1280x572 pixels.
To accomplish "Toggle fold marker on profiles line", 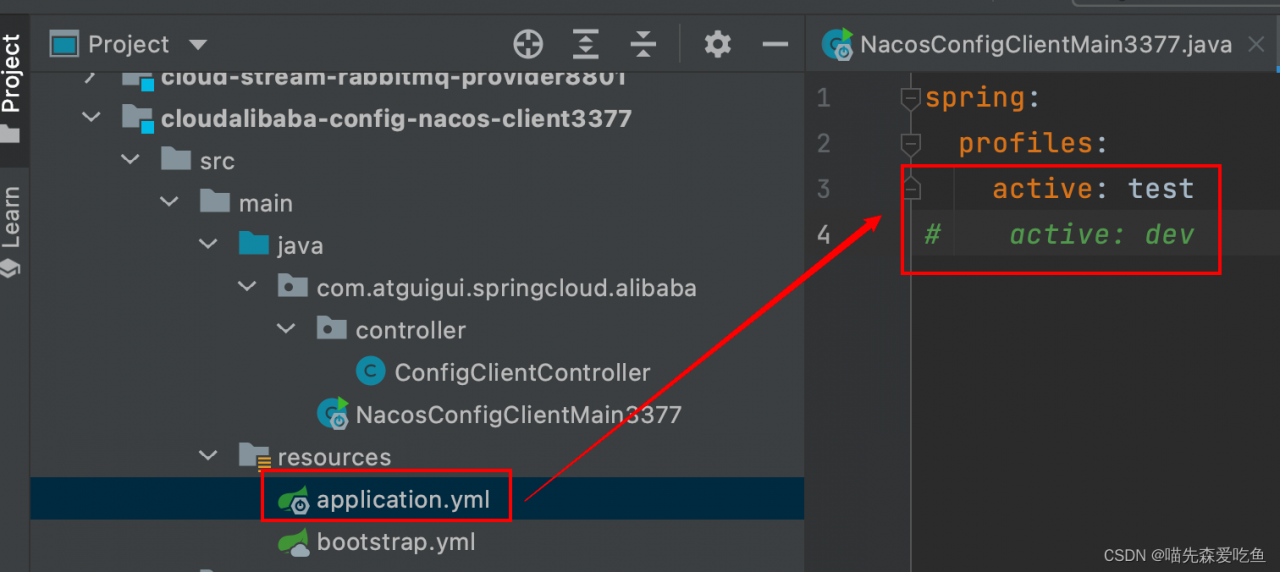I will tap(910, 143).
